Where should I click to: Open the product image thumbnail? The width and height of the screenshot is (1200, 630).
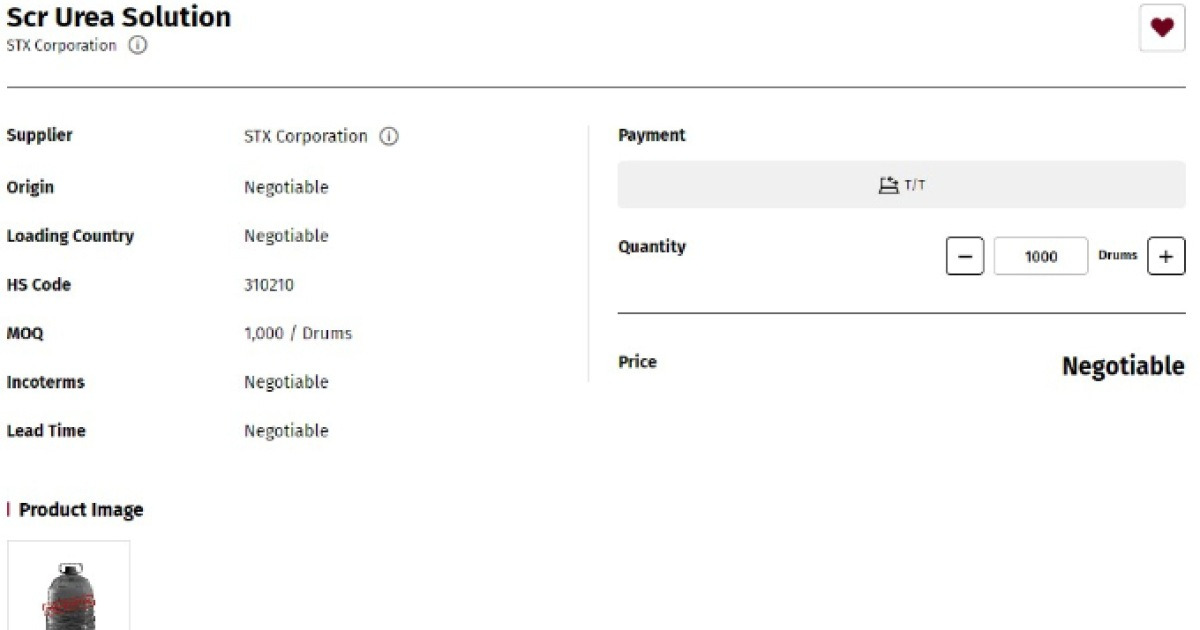coord(69,586)
